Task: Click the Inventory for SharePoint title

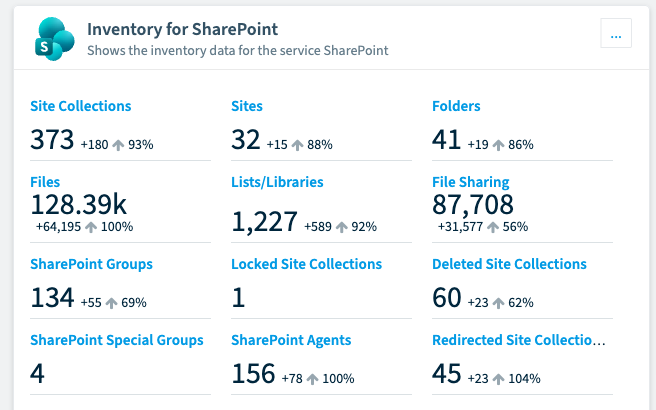Action: (182, 29)
